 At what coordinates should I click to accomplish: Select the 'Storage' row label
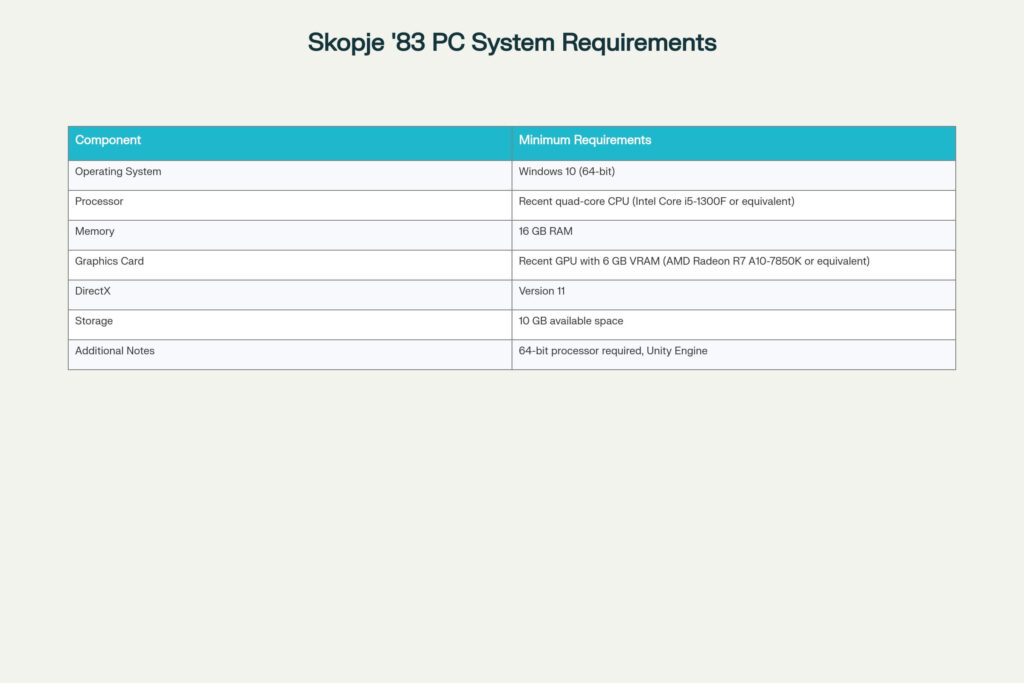(93, 321)
